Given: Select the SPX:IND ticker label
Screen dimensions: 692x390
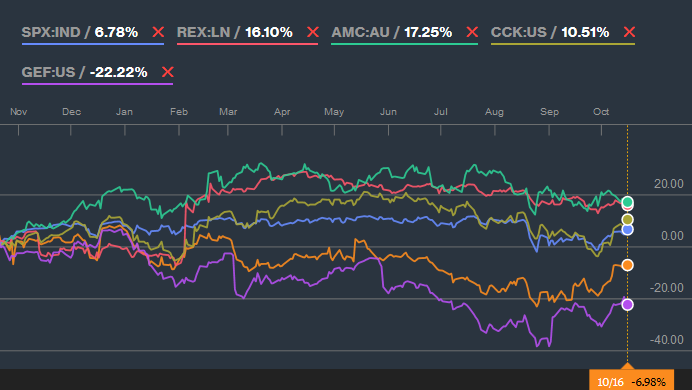Looking at the screenshot, I should pyautogui.click(x=51, y=32).
